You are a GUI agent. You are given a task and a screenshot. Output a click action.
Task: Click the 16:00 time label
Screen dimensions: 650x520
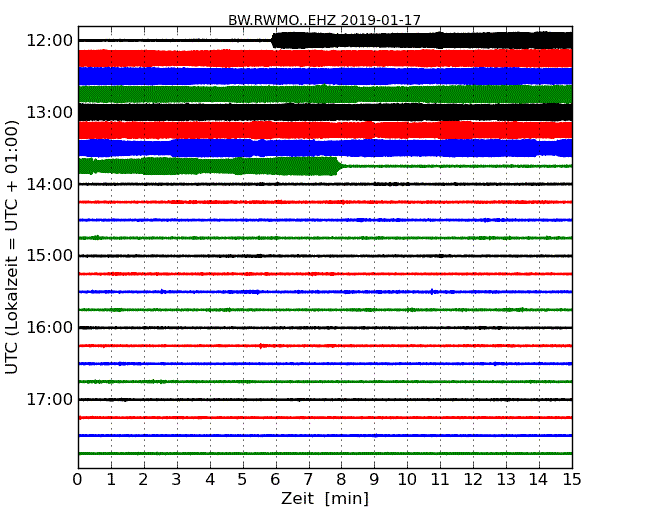coord(49,328)
